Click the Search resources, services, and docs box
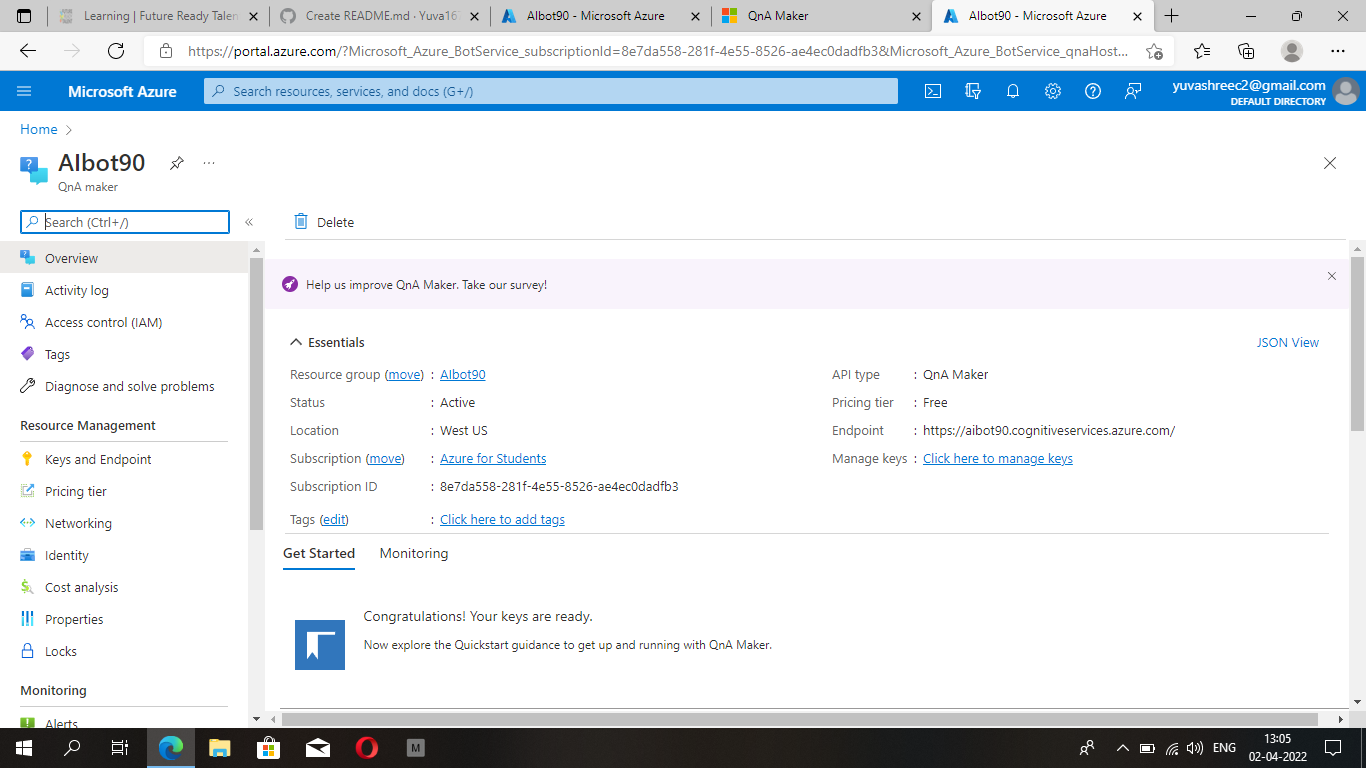 coord(551,91)
